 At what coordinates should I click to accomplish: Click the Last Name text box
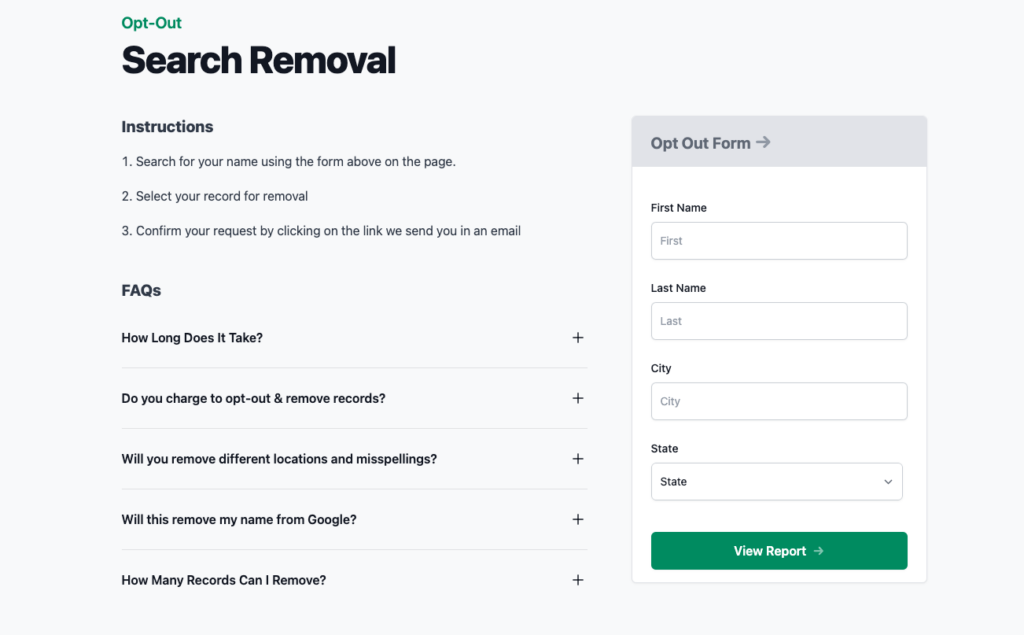pyautogui.click(x=779, y=321)
